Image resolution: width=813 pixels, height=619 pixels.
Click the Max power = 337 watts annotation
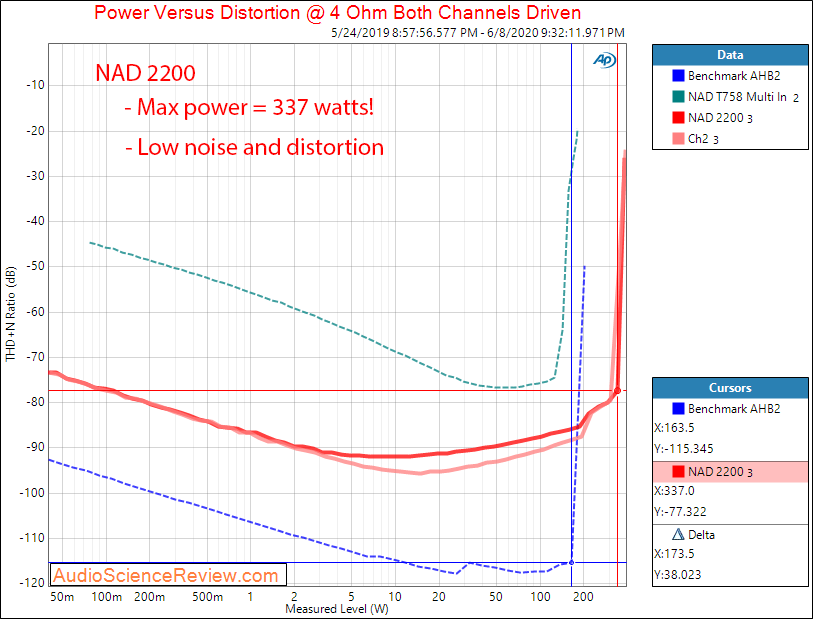tap(249, 107)
